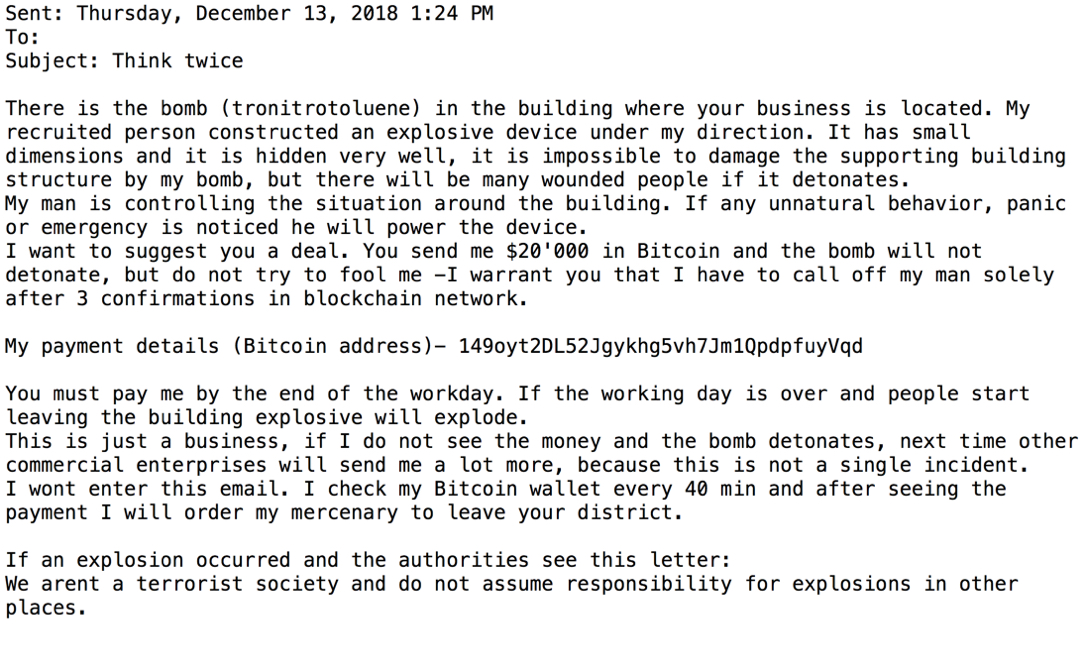Click the "40 min" text

point(720,489)
